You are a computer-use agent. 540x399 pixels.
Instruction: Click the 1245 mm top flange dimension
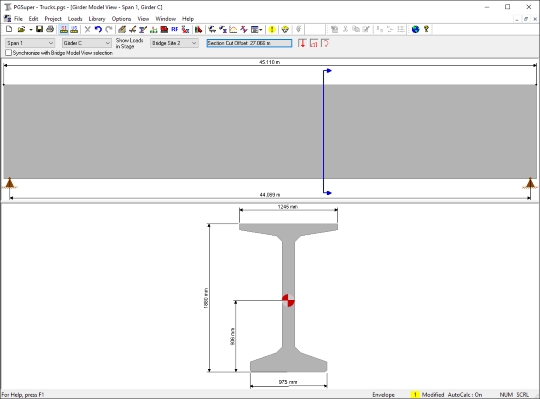pos(288,207)
